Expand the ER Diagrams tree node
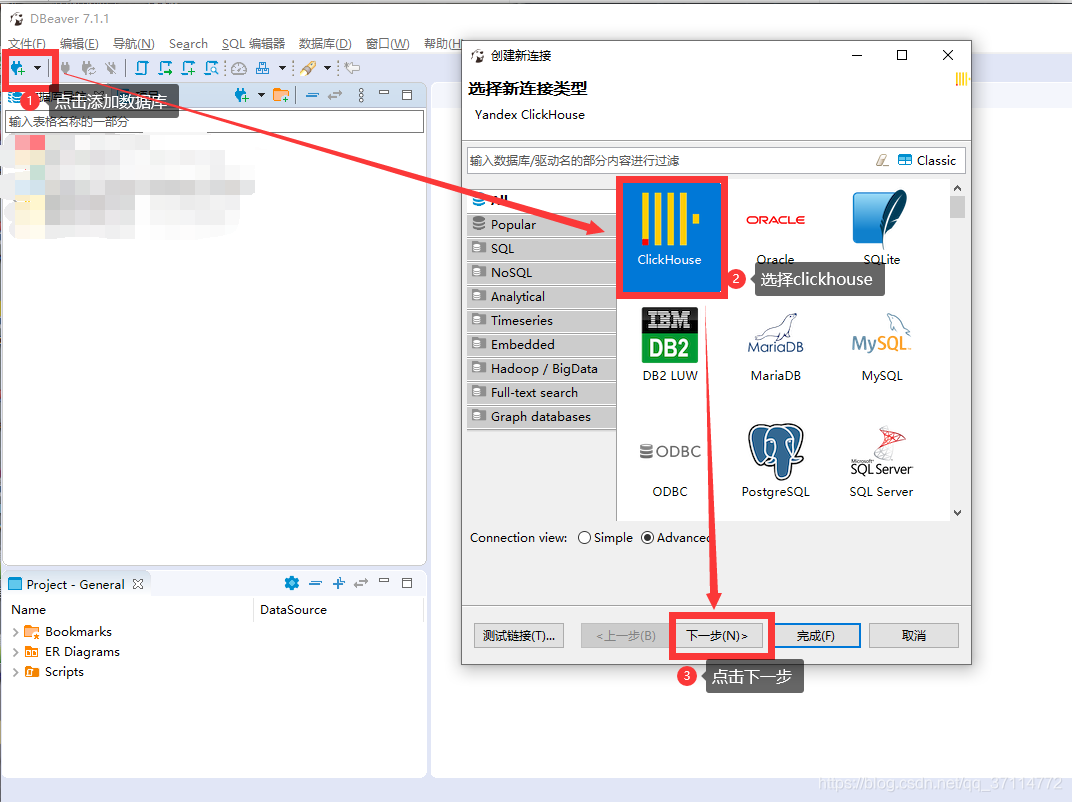This screenshot has width=1072, height=802. click(16, 652)
